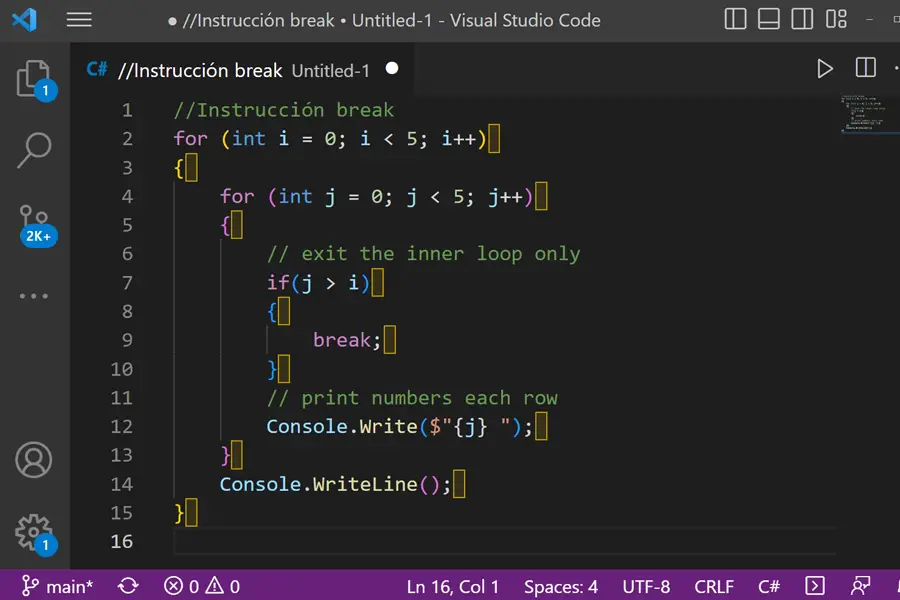The image size is (900, 600).
Task: Toggle the Primary Side Bar visibility
Action: (x=735, y=19)
